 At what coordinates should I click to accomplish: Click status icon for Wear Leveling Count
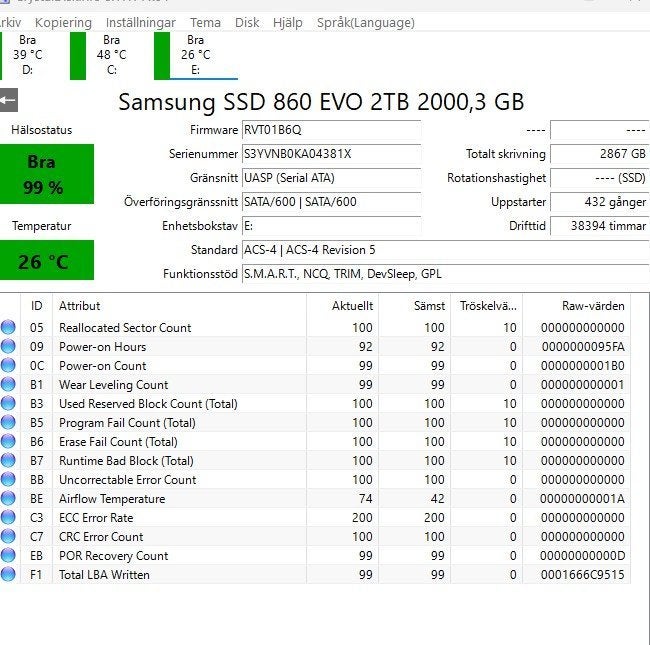(8, 385)
